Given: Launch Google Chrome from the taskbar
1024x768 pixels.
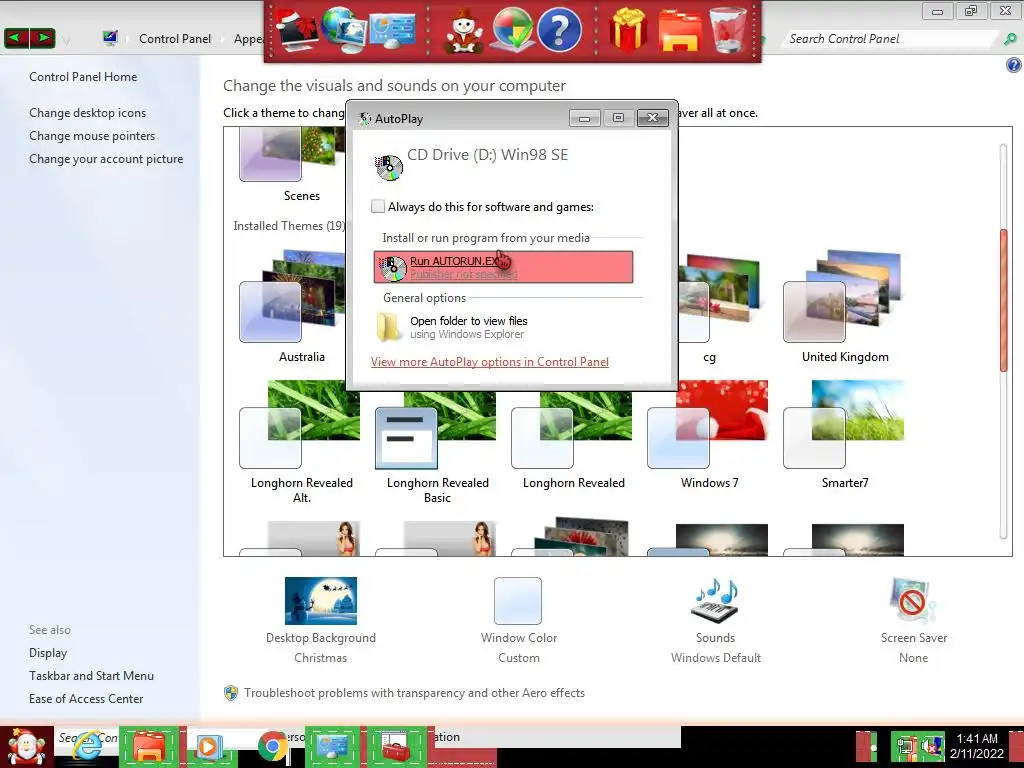Looking at the screenshot, I should click(x=273, y=747).
